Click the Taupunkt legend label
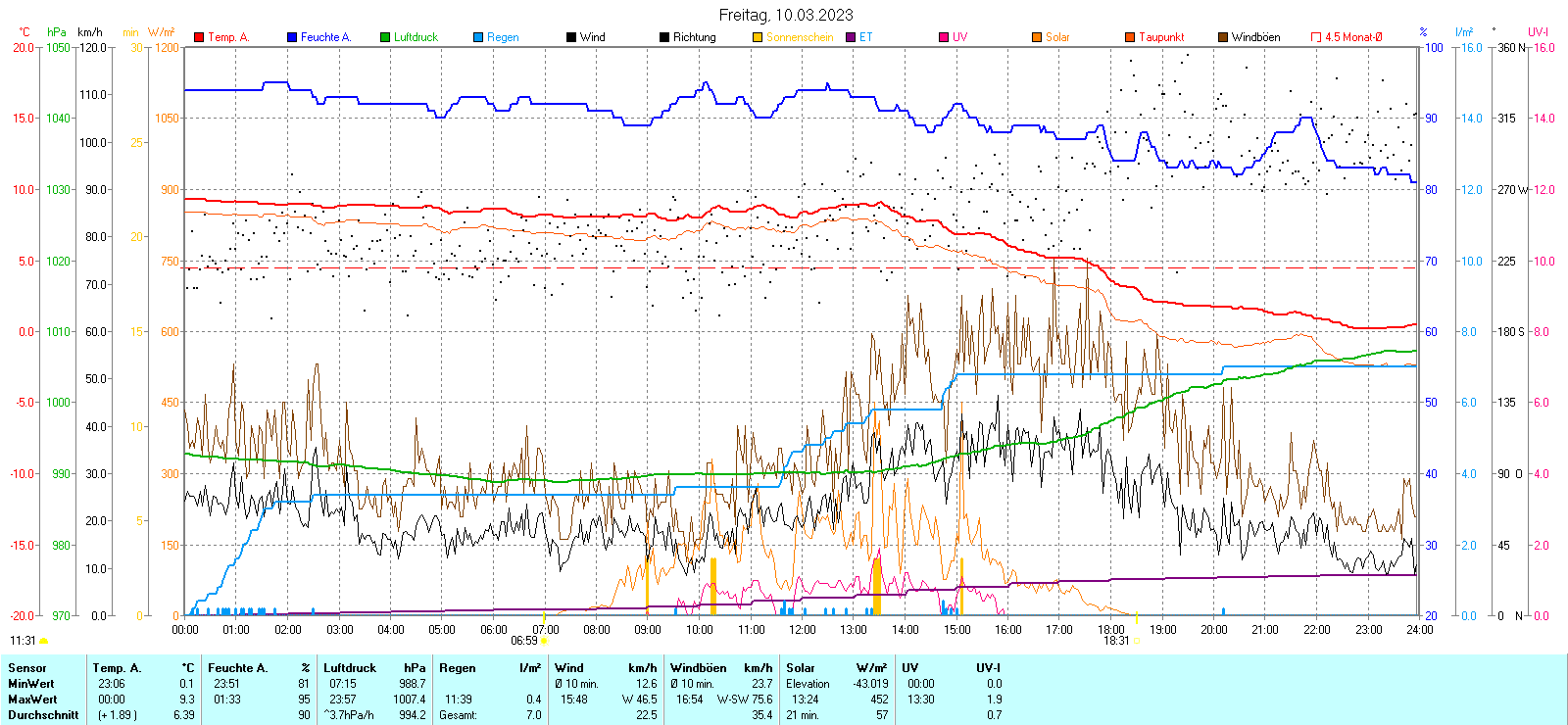Screen dimensions: 1568x725 click(1161, 37)
